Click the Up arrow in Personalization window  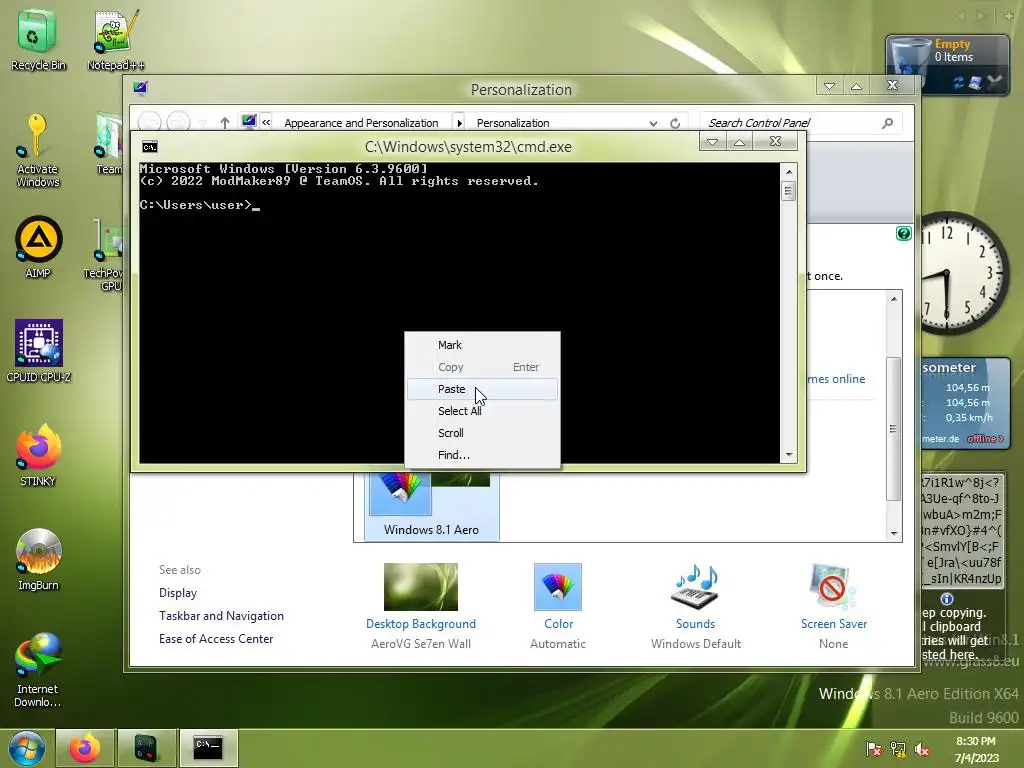coord(225,123)
